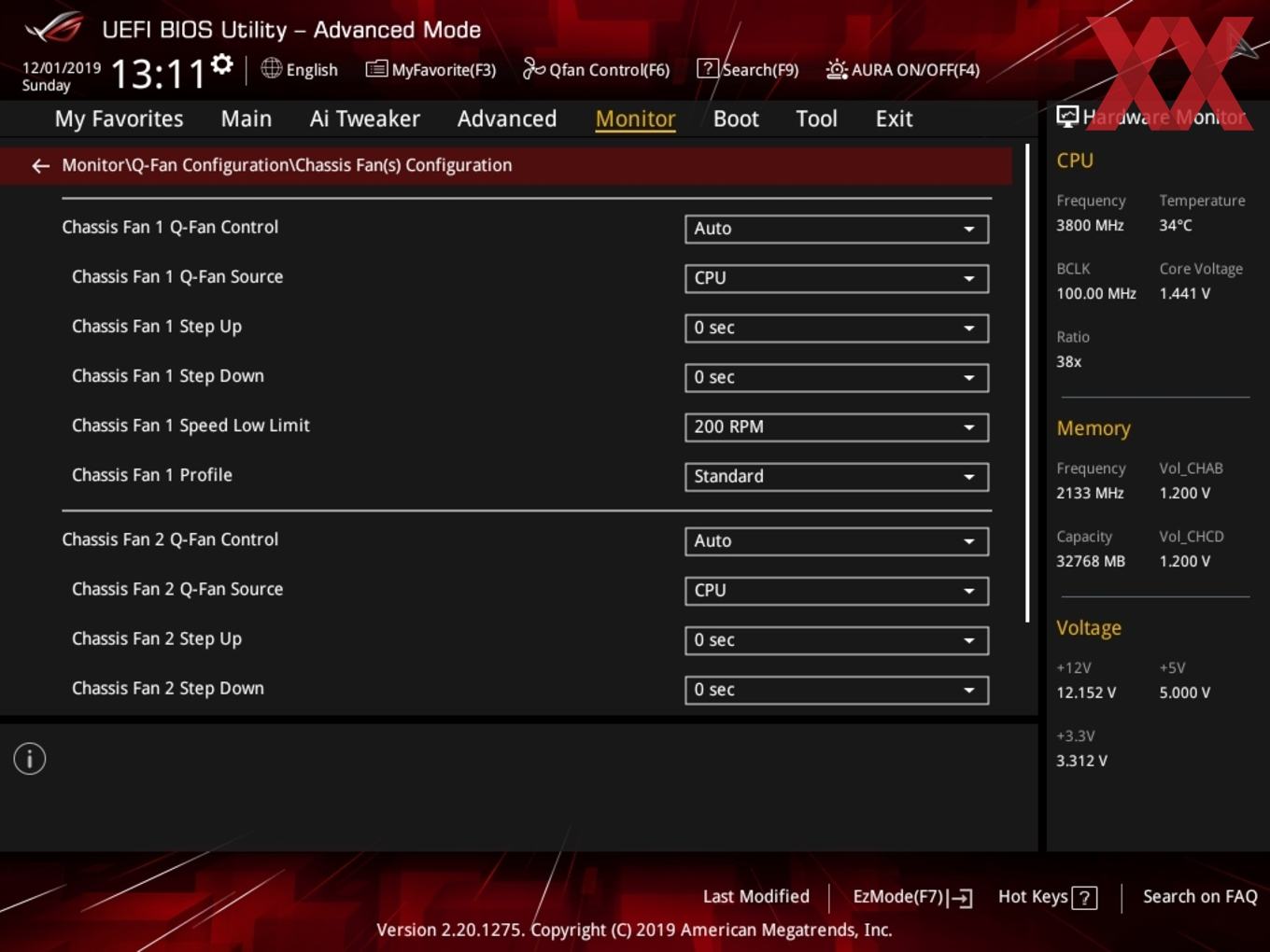Click the +5V reading 5.000 V

pos(1184,693)
